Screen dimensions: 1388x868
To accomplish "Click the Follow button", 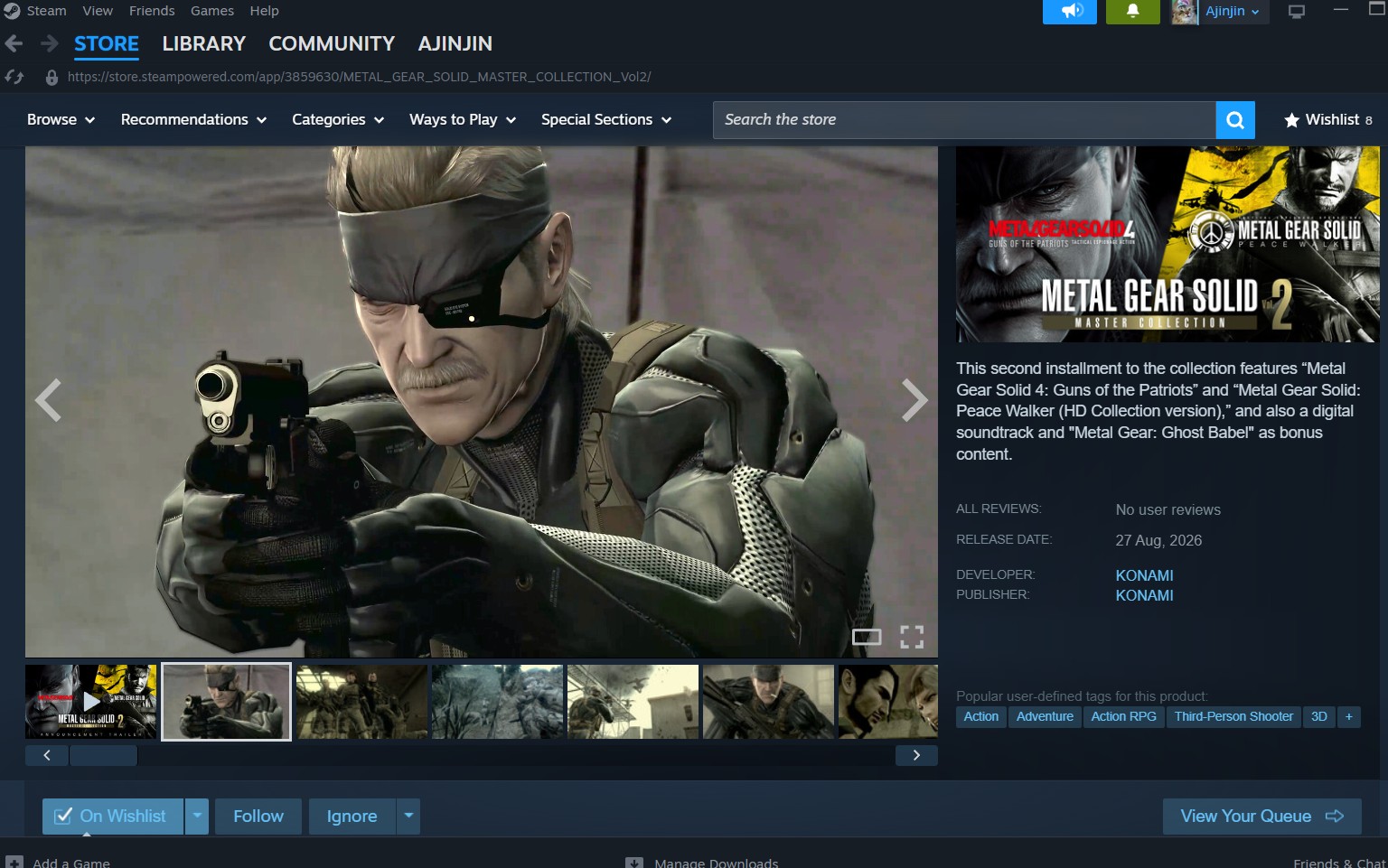I will click(x=258, y=817).
